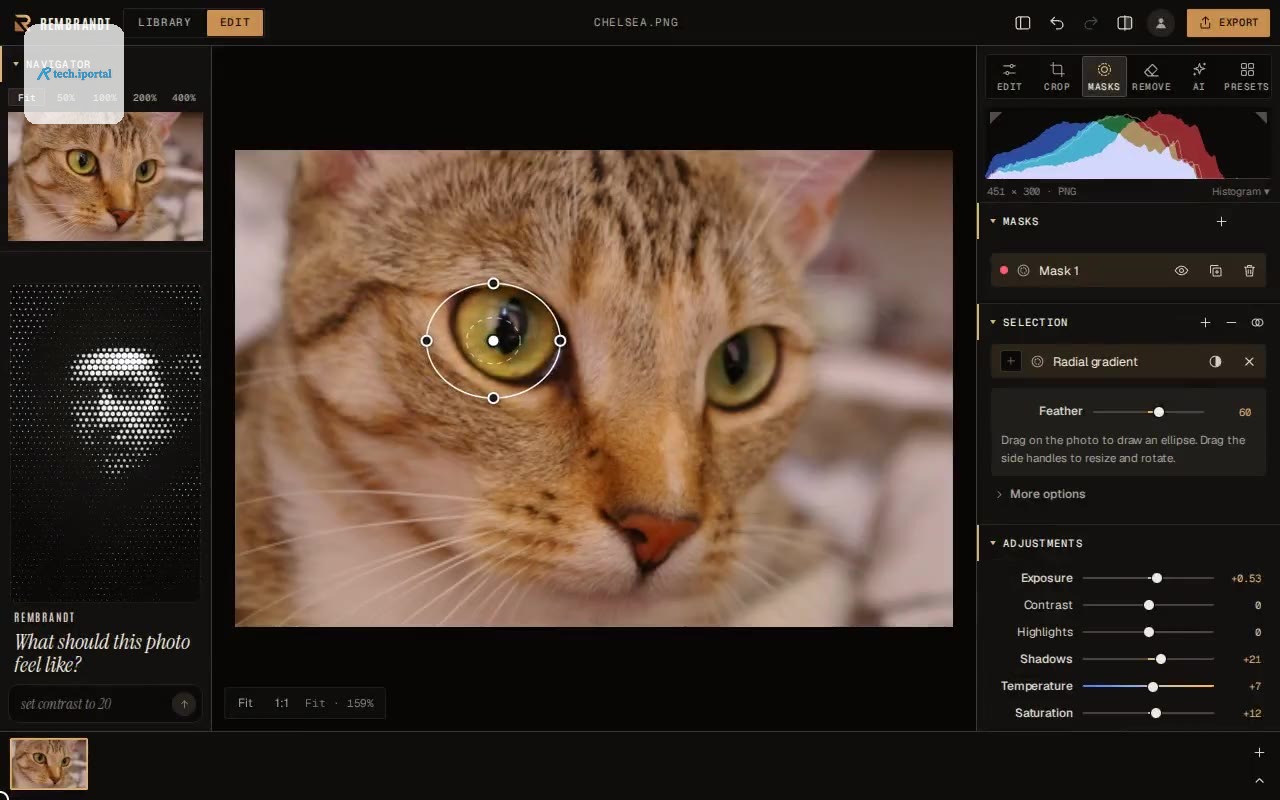Image resolution: width=1280 pixels, height=800 pixels.
Task: Click the radial icon next to Mask 1
Action: pyautogui.click(x=1023, y=271)
